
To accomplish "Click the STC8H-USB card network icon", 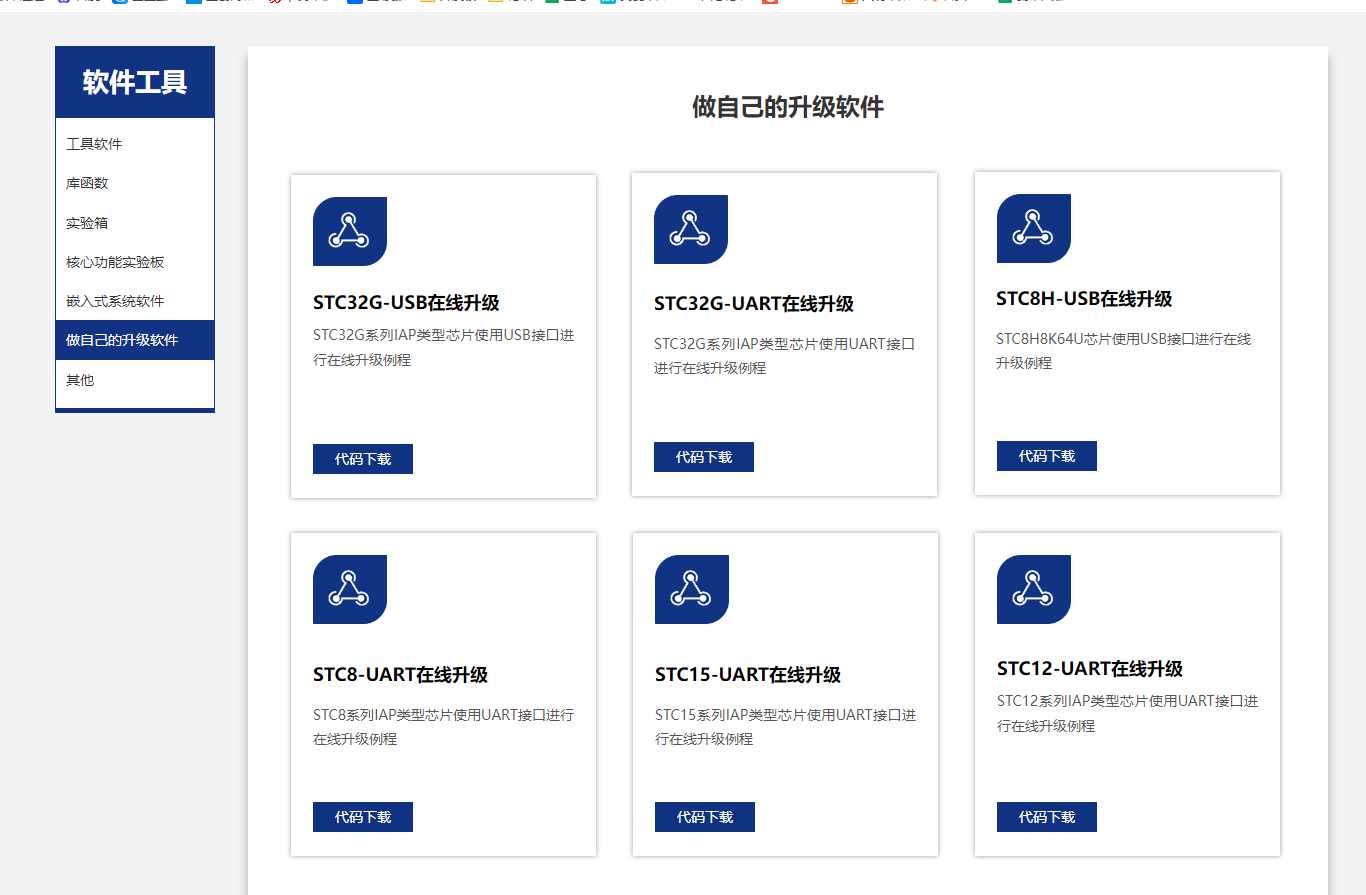I will 1034,228.
